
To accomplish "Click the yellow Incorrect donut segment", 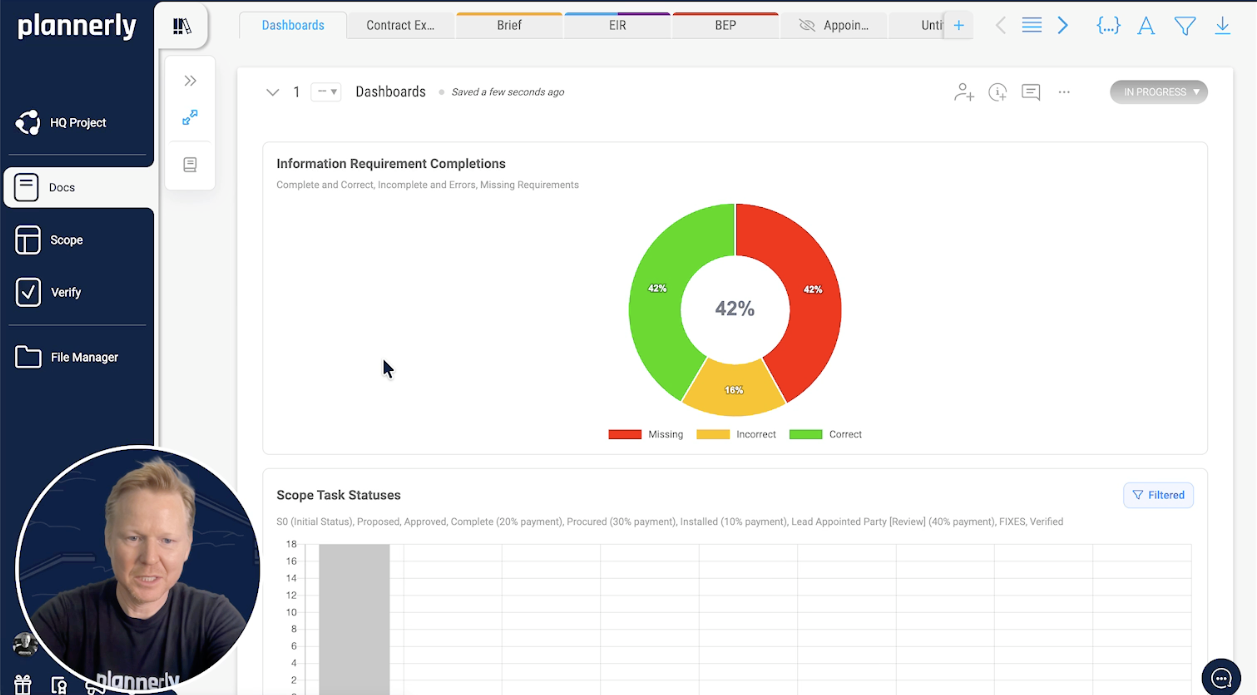I will [x=734, y=392].
